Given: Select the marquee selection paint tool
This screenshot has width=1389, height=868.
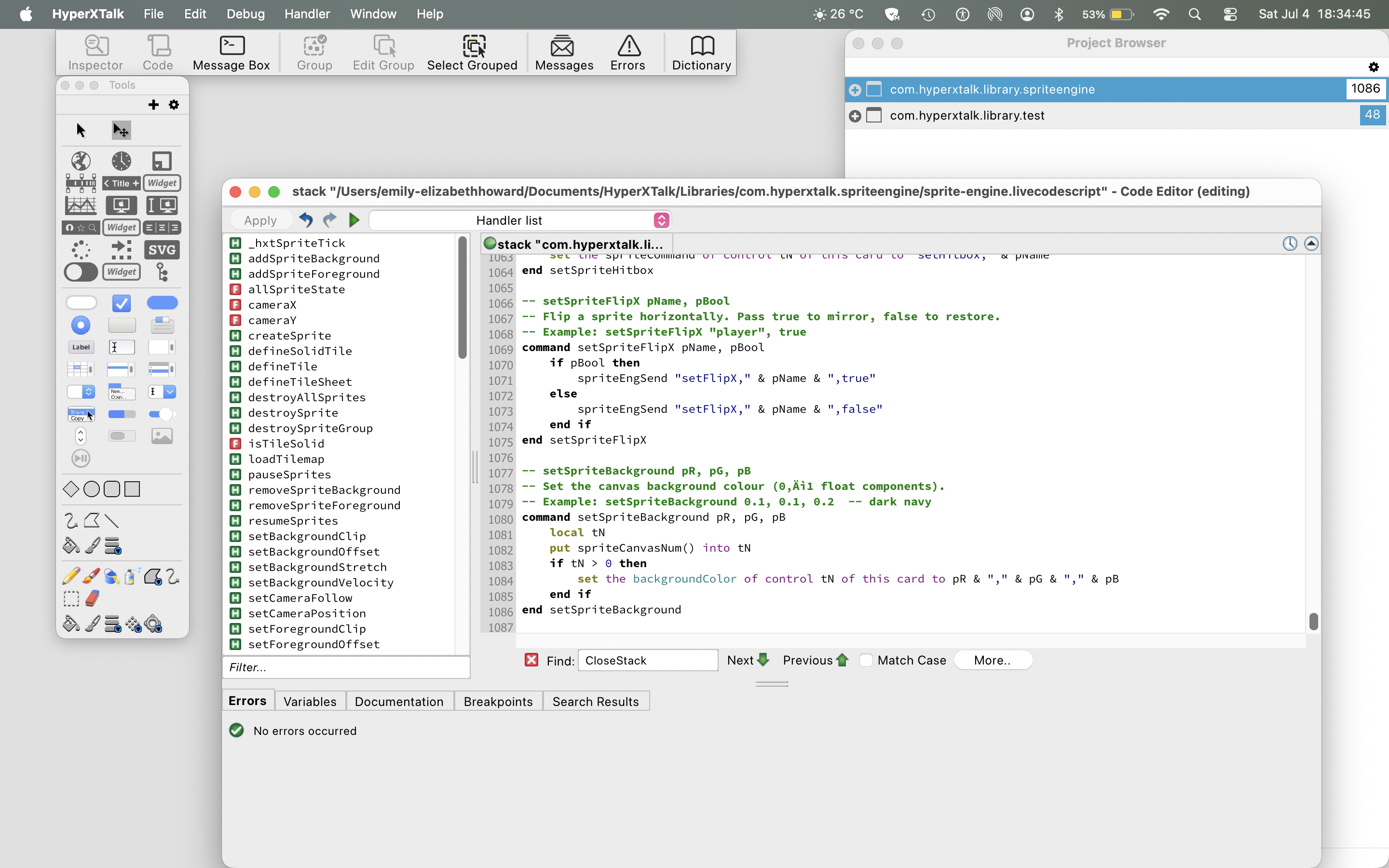Looking at the screenshot, I should click(71, 598).
